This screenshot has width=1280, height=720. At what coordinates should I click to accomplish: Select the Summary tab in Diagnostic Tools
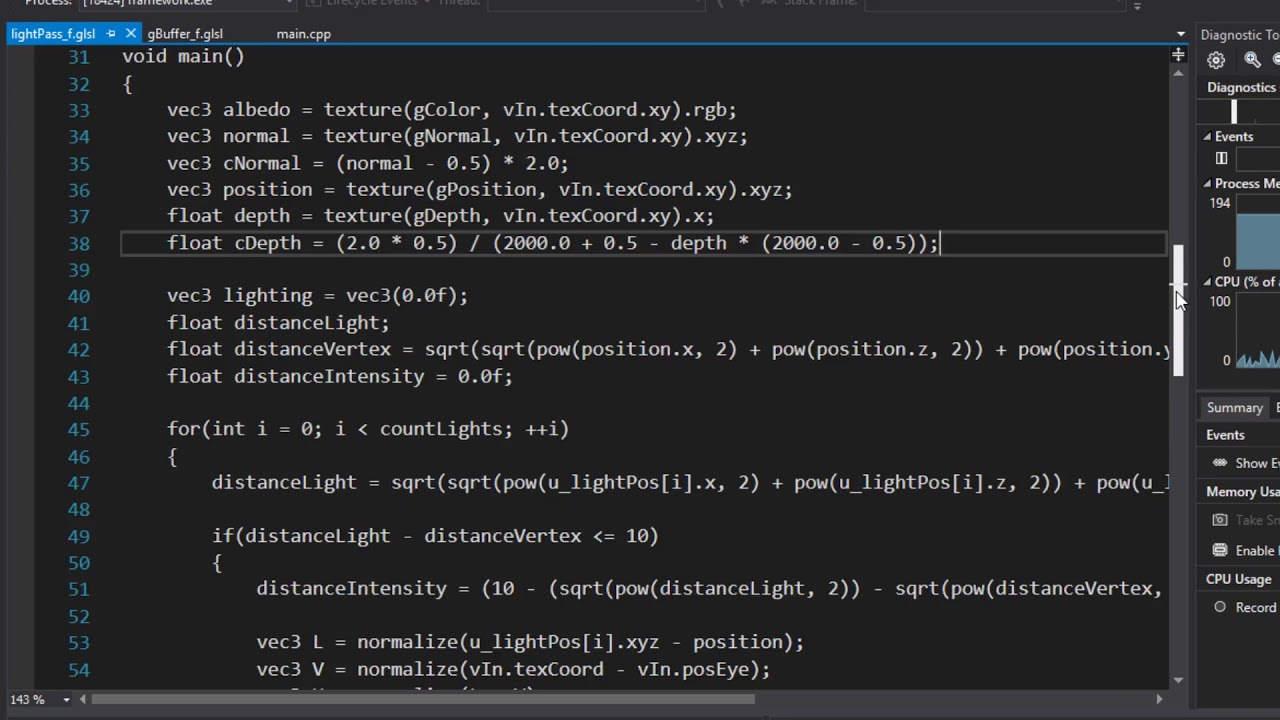tap(1234, 408)
